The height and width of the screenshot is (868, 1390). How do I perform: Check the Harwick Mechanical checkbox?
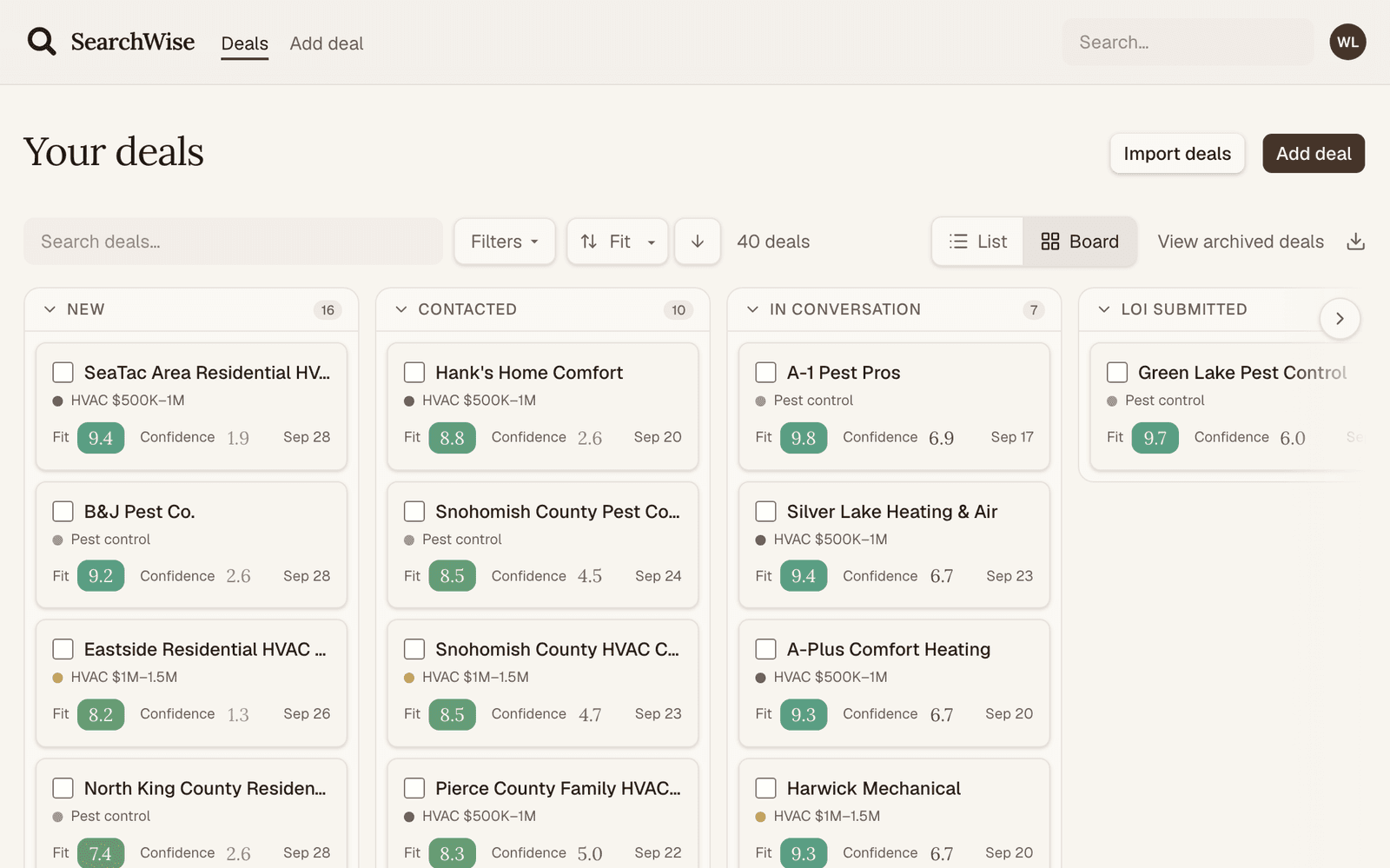pos(765,788)
